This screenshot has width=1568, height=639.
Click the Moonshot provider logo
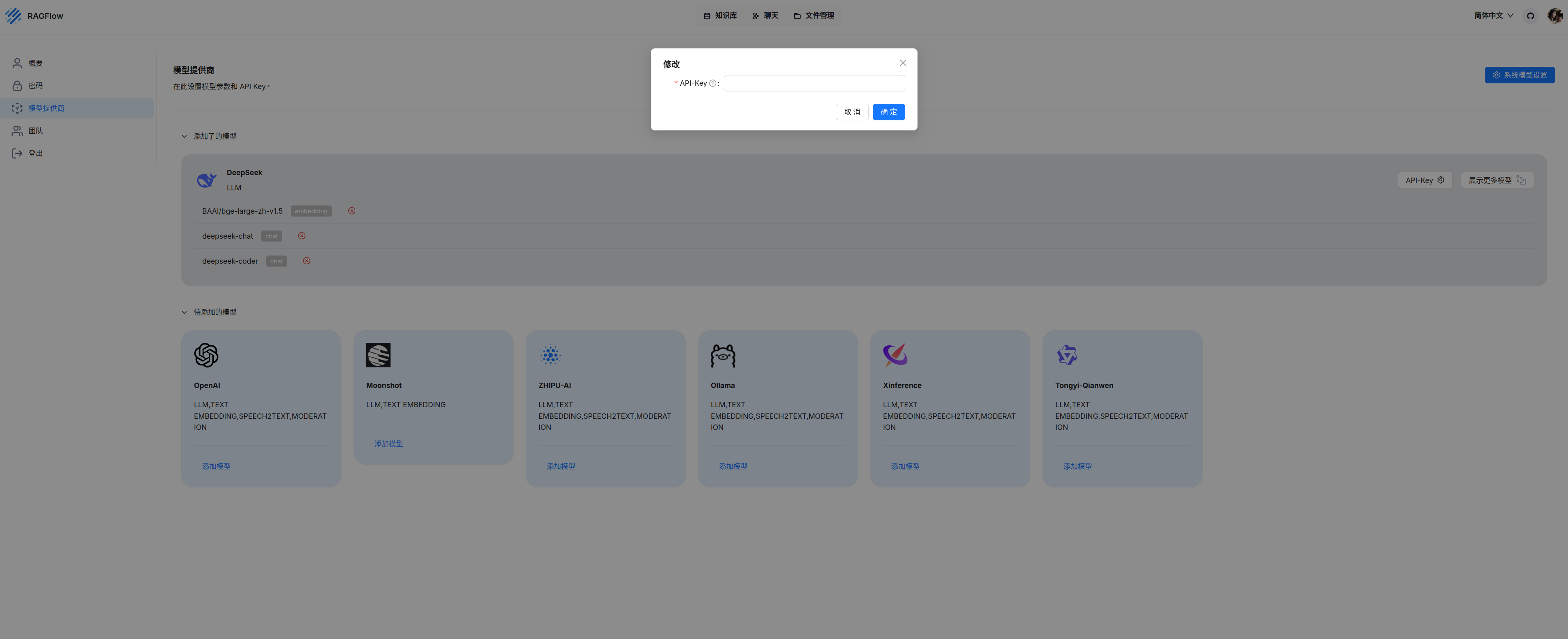[379, 355]
